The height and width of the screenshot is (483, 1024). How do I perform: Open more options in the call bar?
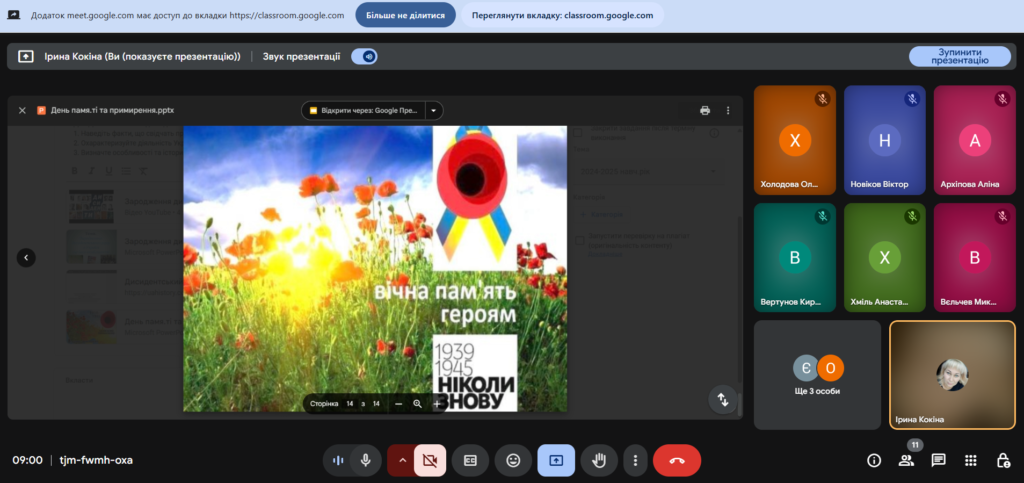point(635,460)
